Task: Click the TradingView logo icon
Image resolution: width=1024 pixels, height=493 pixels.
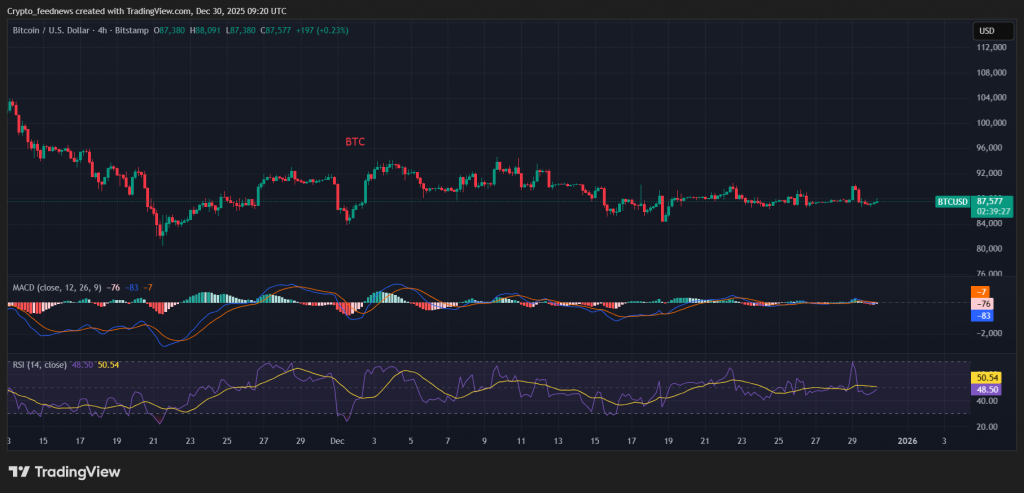Action: (x=19, y=472)
